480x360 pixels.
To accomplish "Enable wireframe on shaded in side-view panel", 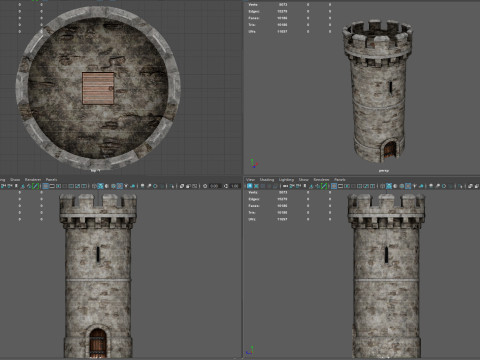I will tap(401, 186).
